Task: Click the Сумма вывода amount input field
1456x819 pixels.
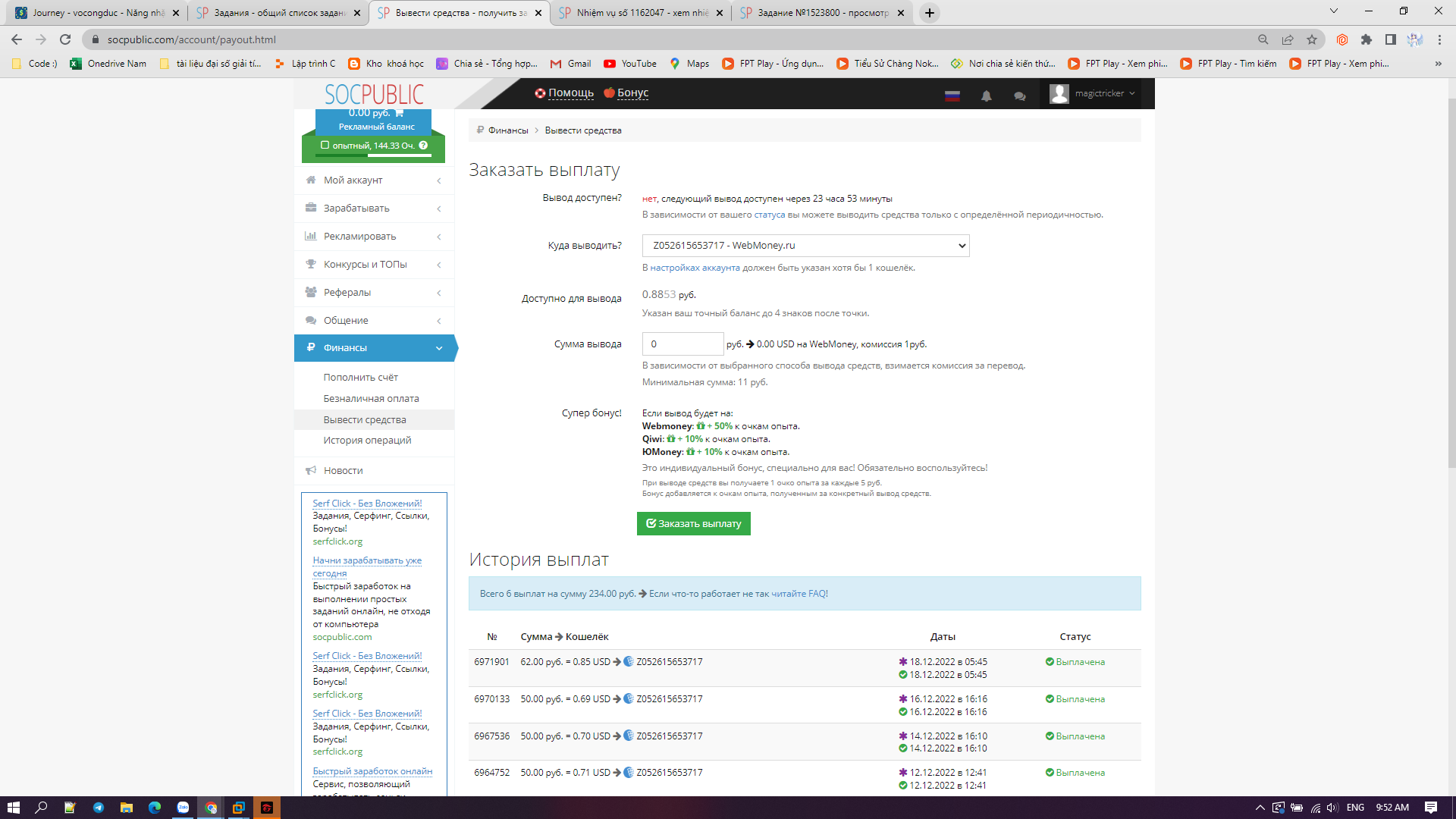Action: 682,344
